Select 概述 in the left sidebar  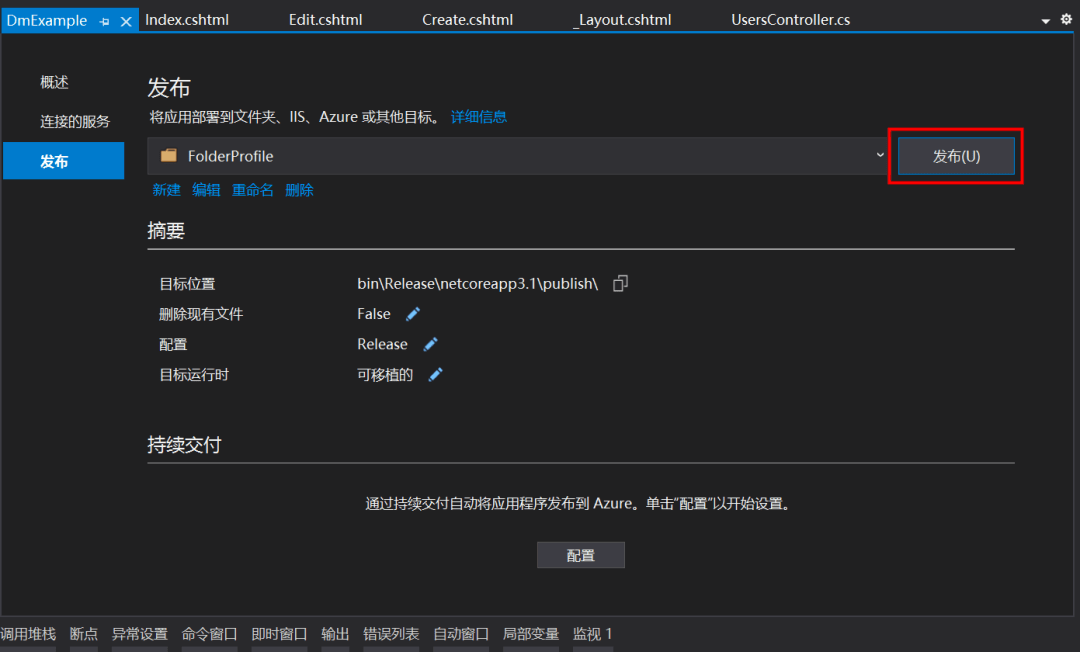tap(53, 82)
